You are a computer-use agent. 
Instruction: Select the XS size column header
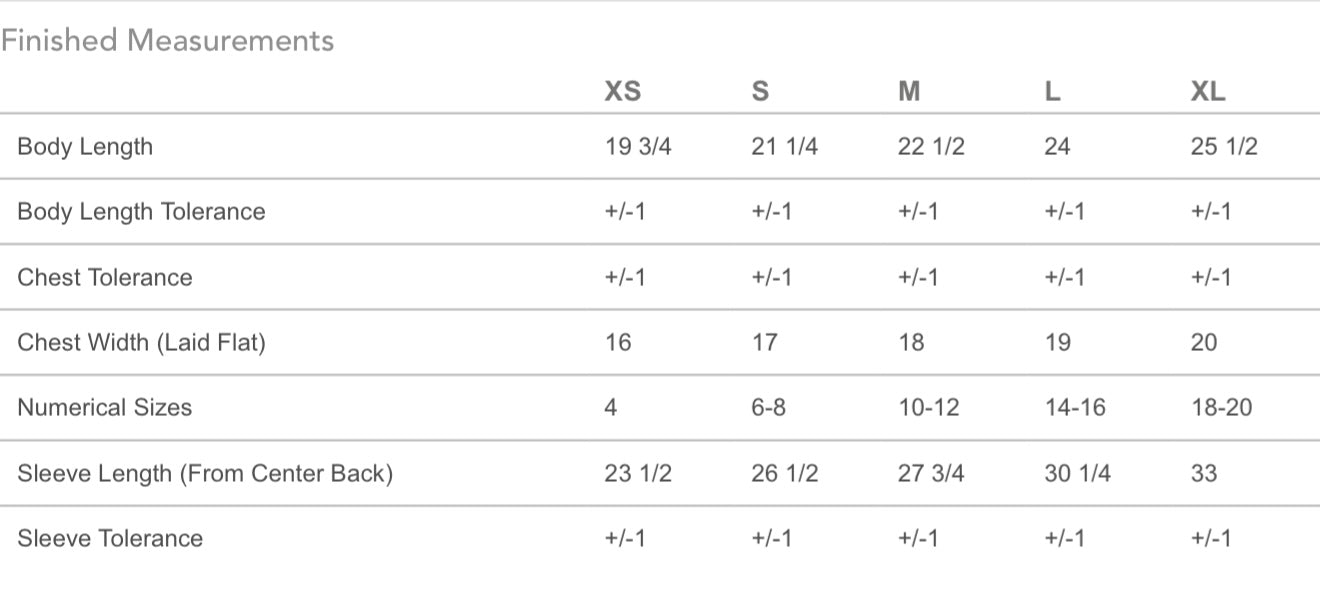point(622,92)
